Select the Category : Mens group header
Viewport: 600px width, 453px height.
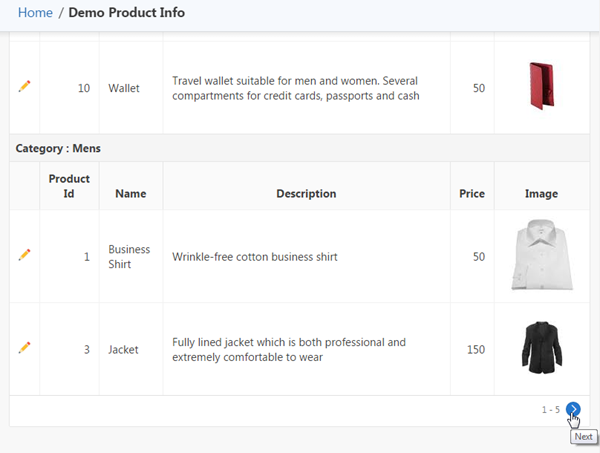tap(58, 148)
